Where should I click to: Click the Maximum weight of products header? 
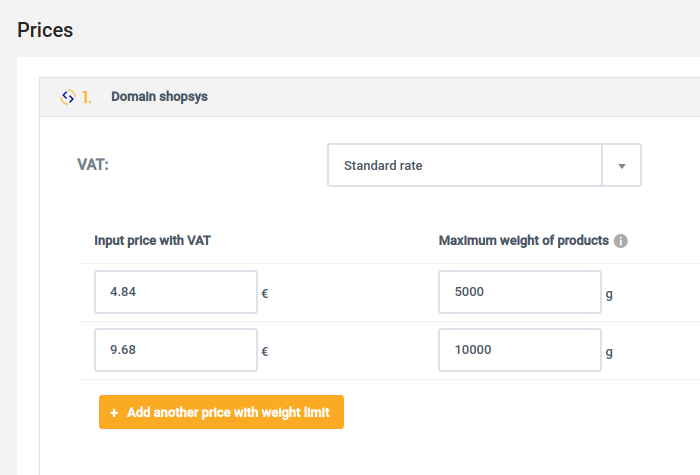tap(524, 241)
